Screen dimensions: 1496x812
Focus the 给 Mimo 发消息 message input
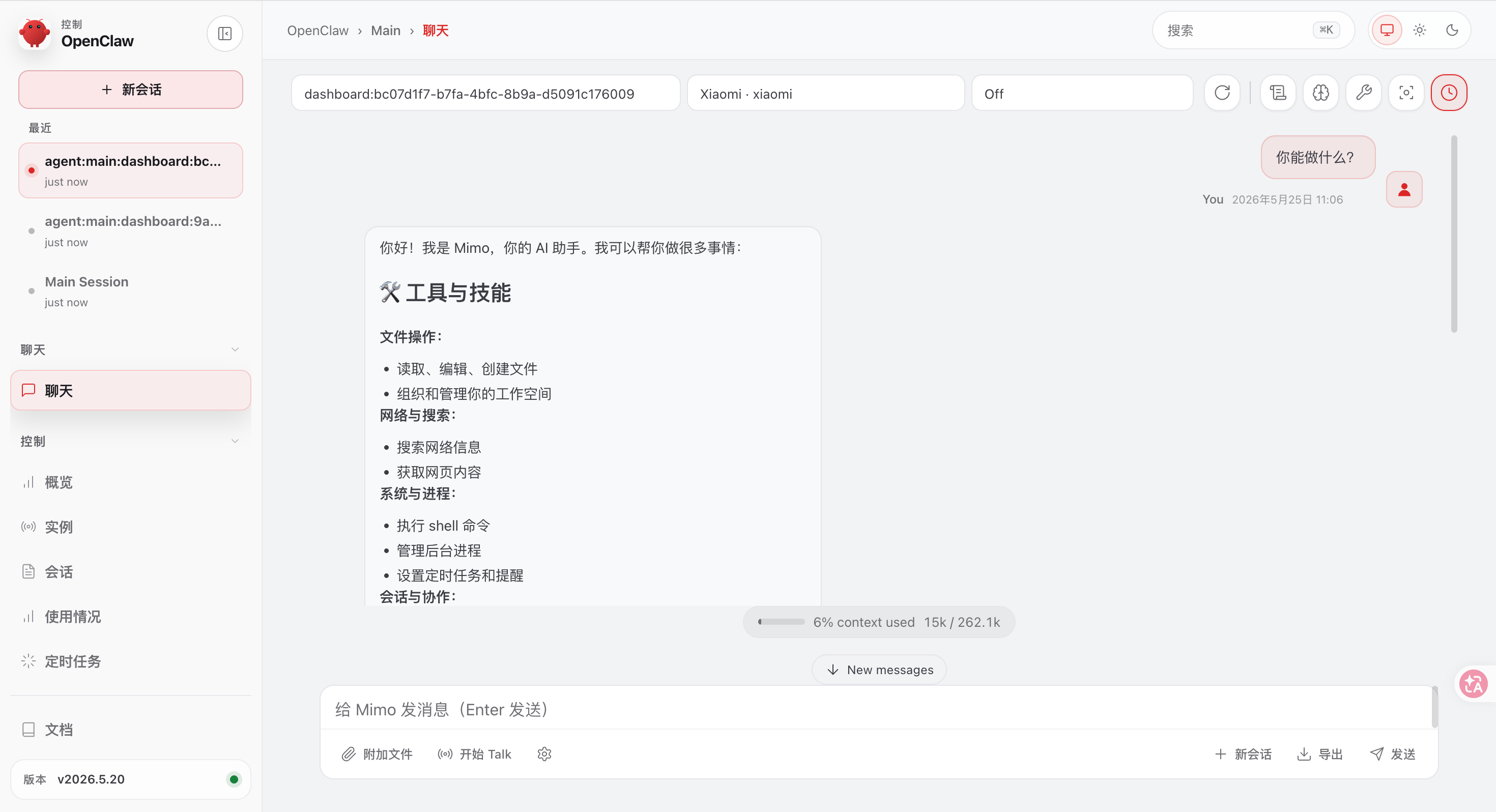[x=877, y=709]
